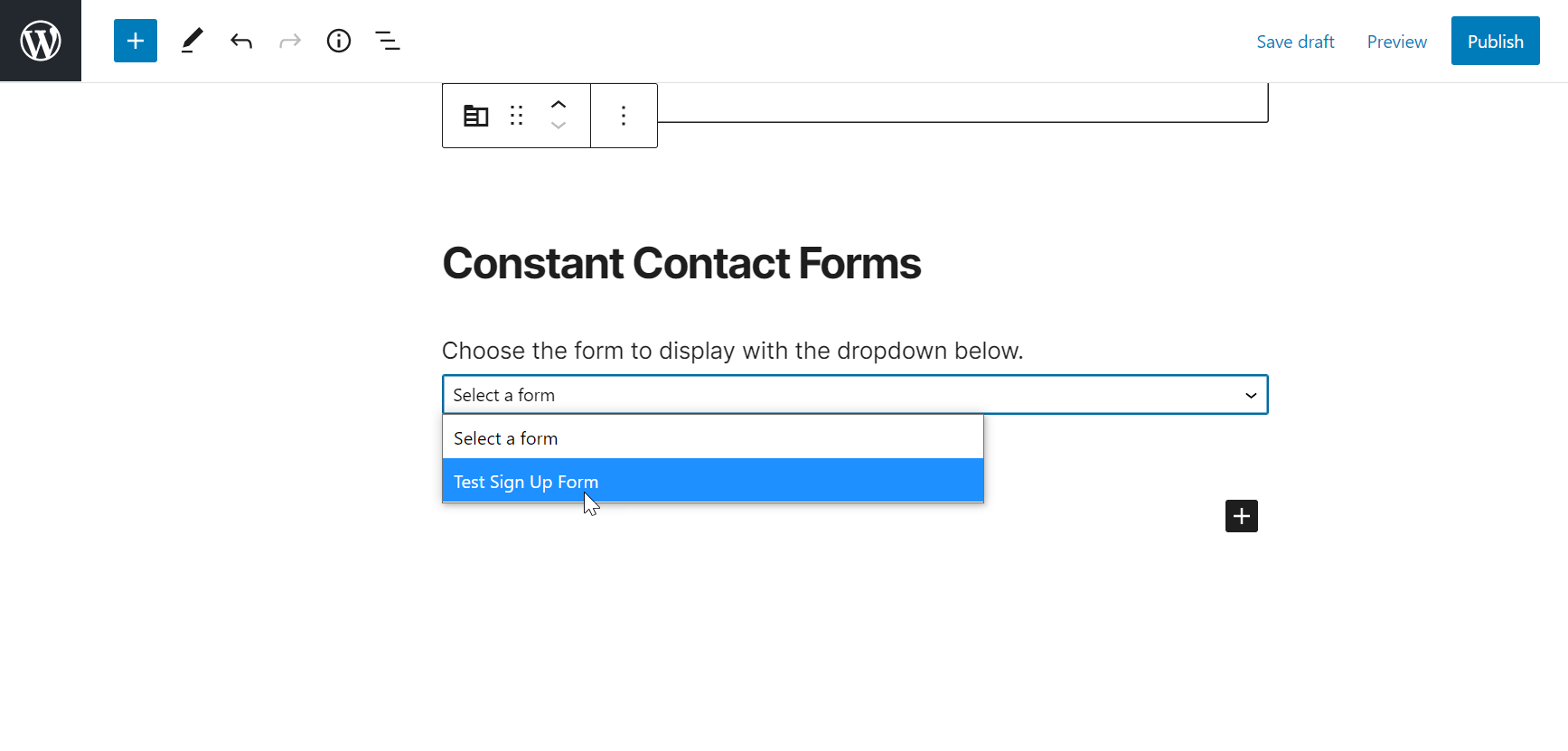The image size is (1568, 751).
Task: Move the block up with the arrow
Action: click(559, 104)
